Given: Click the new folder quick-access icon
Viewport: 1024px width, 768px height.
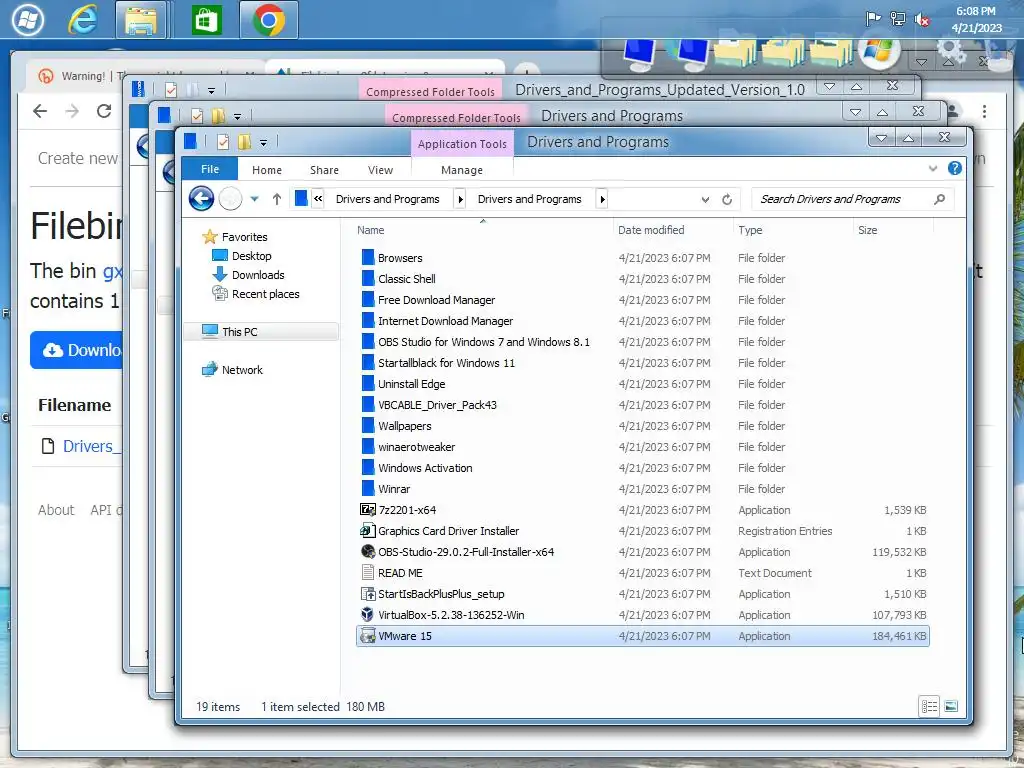Looking at the screenshot, I should coord(244,141).
